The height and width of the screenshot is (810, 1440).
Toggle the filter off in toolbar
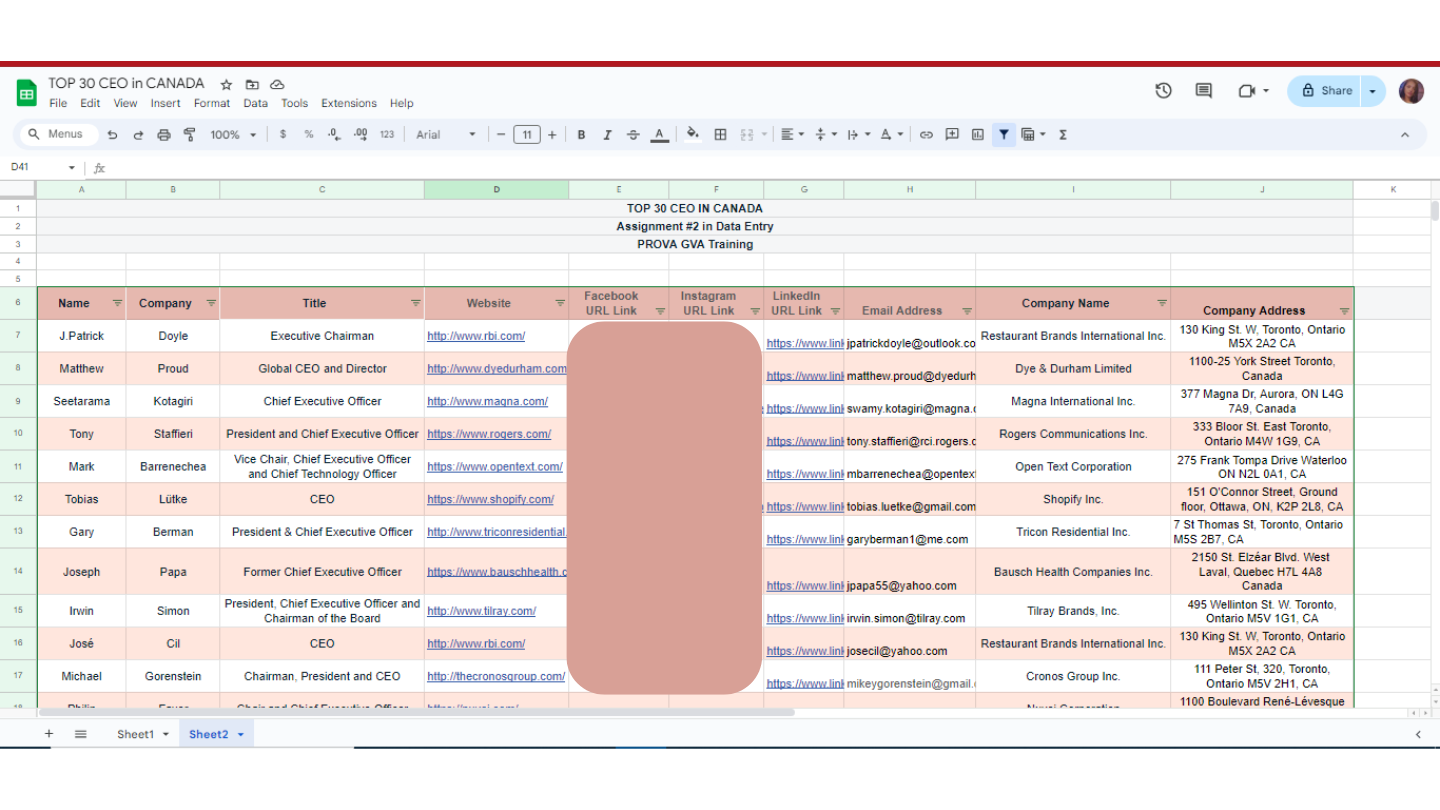[1003, 135]
